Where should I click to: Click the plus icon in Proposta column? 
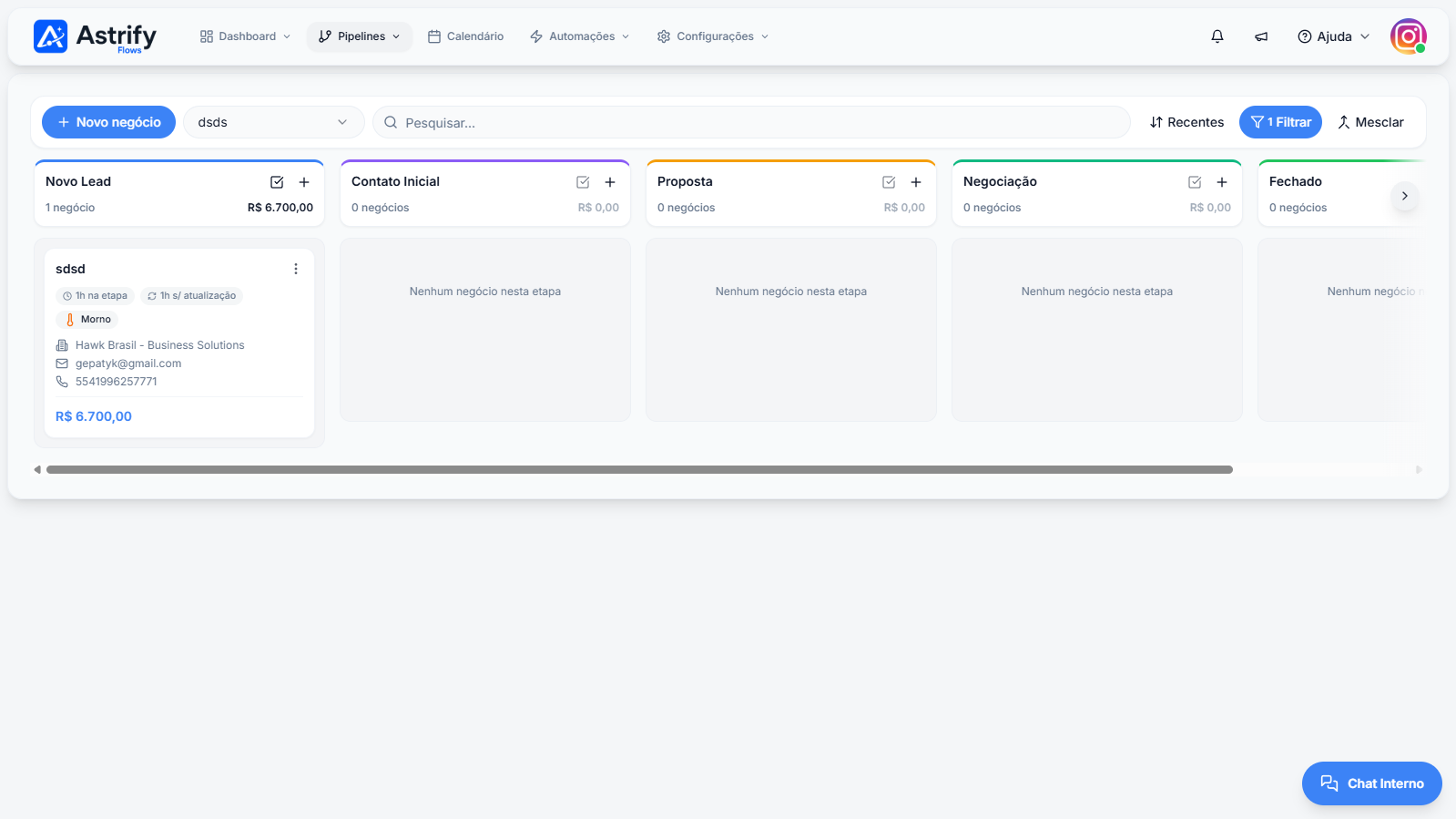[x=916, y=182]
